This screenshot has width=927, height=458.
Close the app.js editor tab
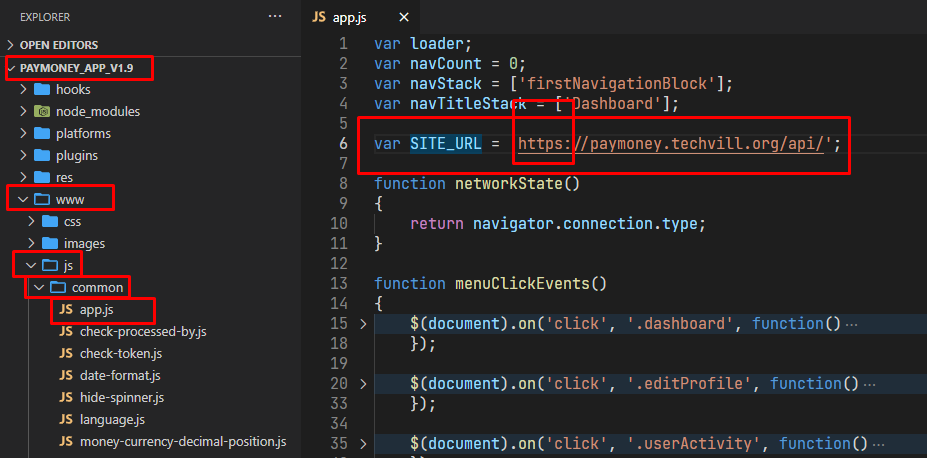click(404, 17)
